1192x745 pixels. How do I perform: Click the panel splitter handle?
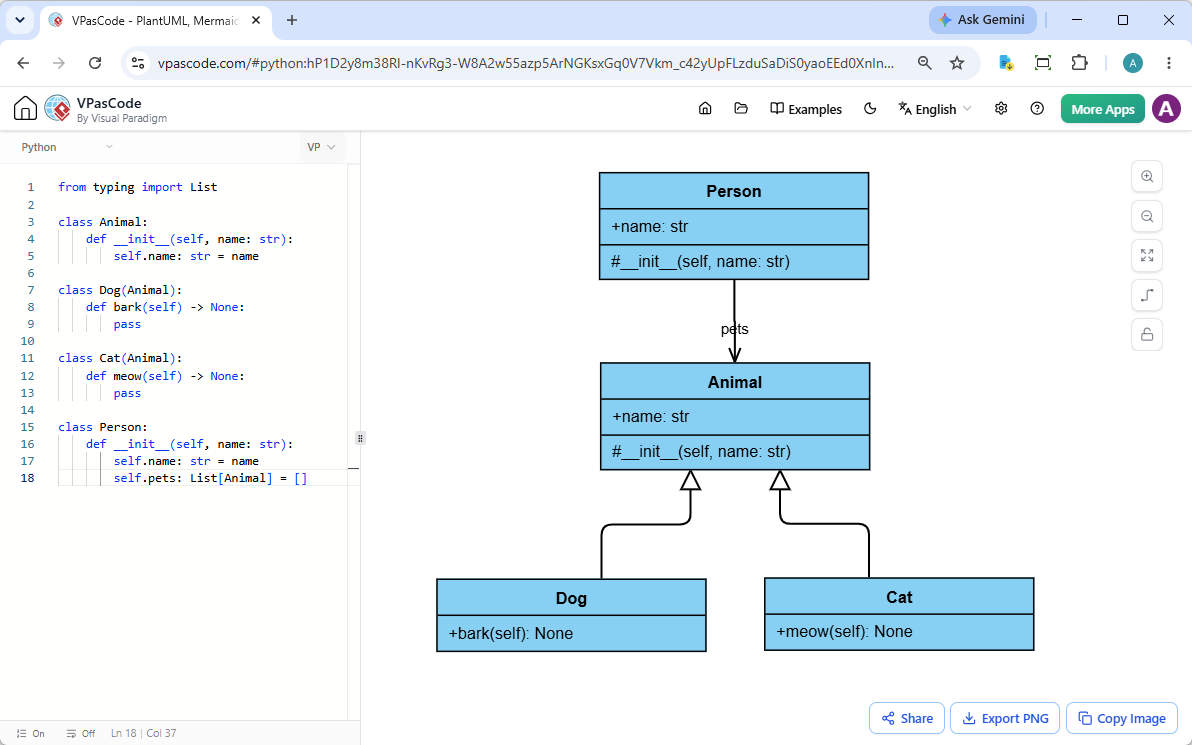pyautogui.click(x=360, y=438)
